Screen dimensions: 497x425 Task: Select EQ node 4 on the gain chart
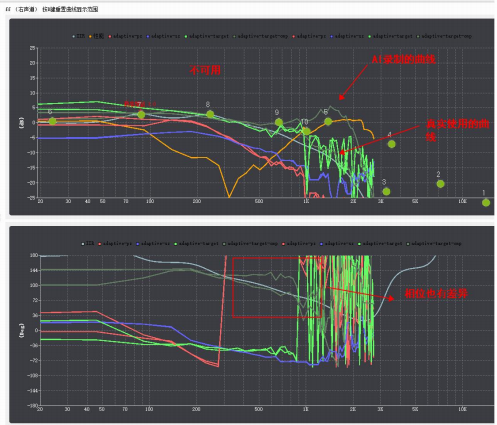click(x=392, y=144)
